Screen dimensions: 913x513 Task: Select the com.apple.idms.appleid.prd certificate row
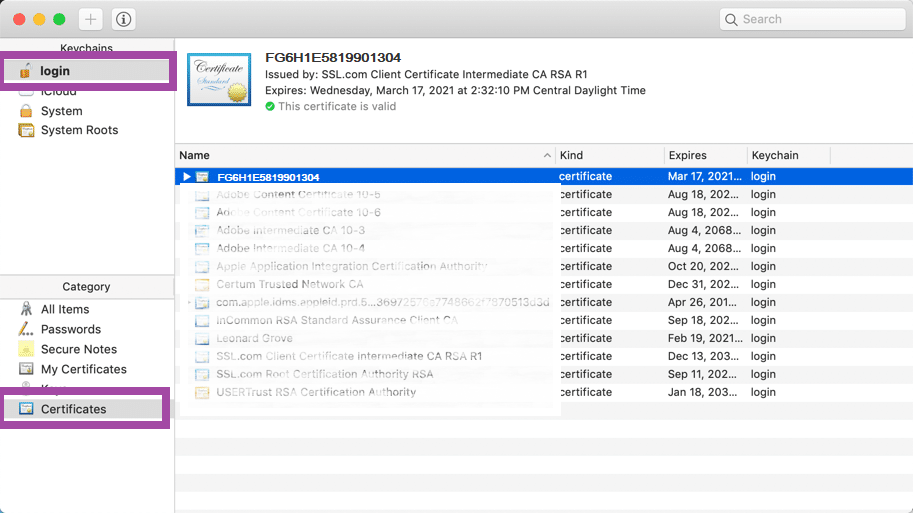(544, 303)
